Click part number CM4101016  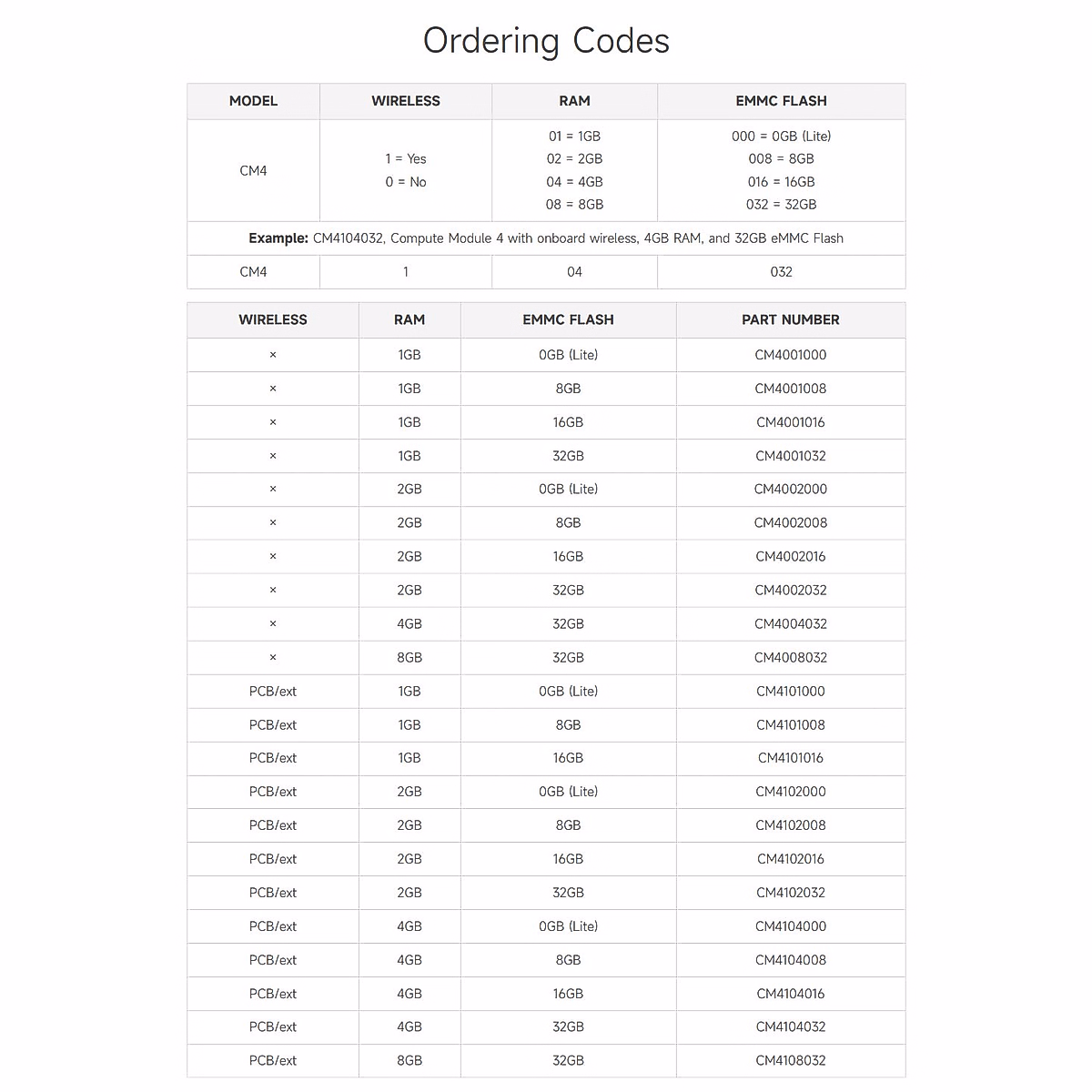click(x=790, y=757)
